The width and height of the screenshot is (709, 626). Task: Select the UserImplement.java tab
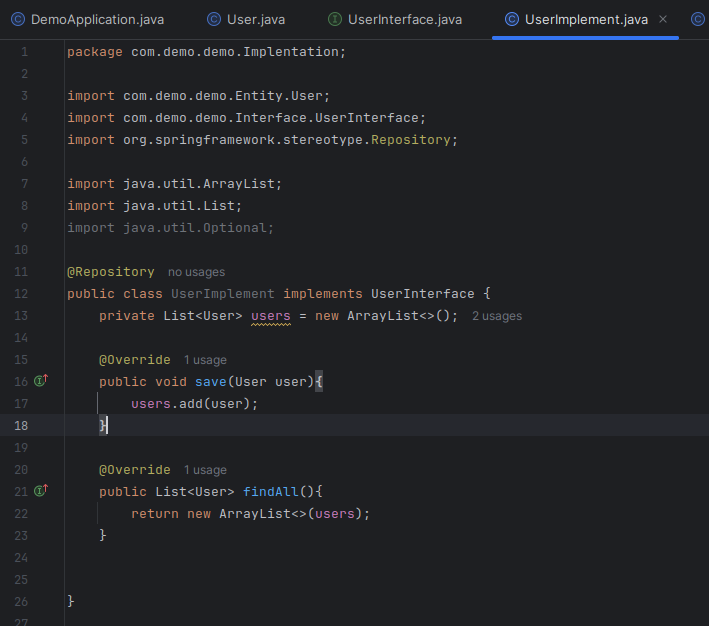point(586,19)
